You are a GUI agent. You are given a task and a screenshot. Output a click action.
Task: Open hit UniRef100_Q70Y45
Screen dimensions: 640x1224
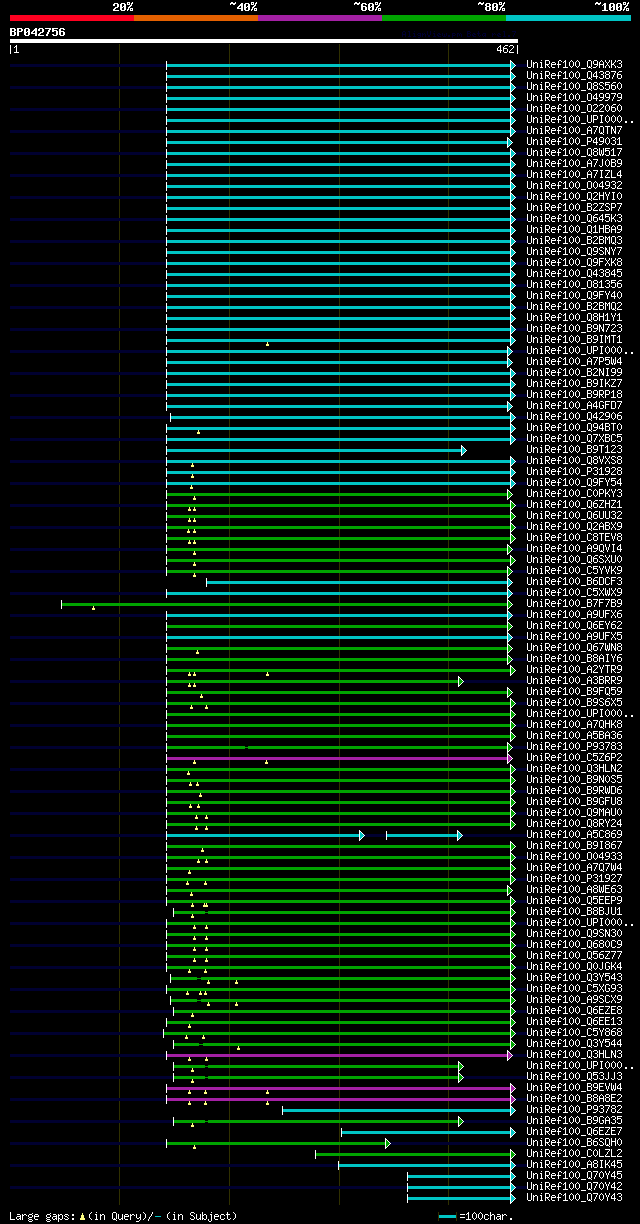coord(574,1175)
